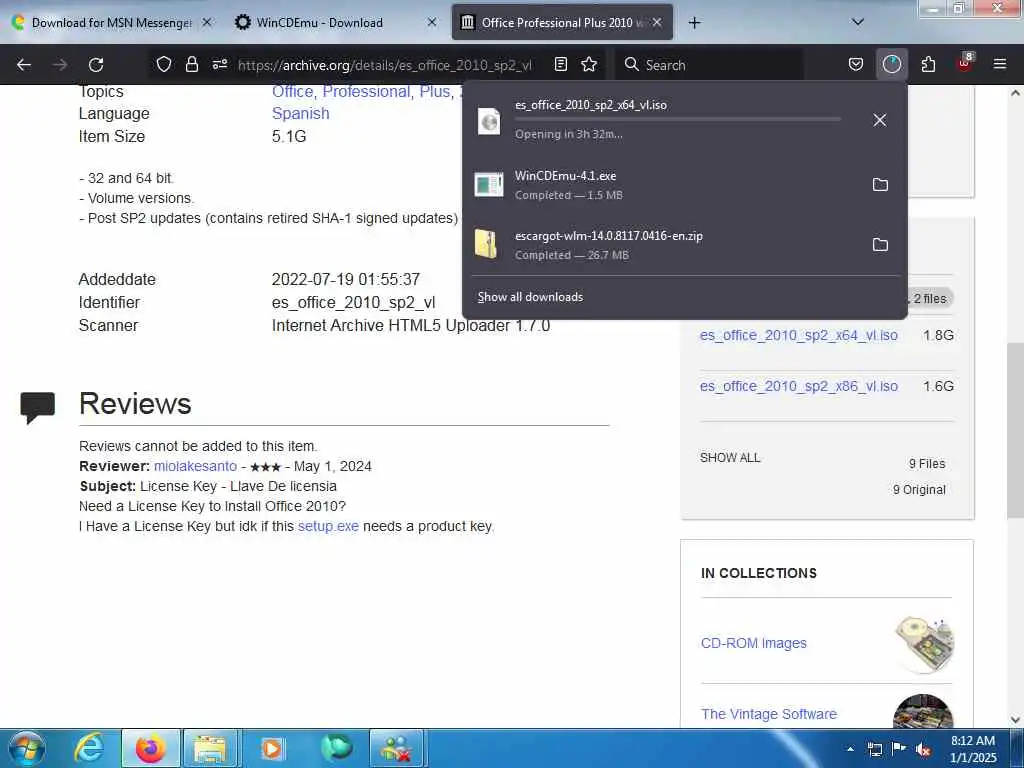
Task: Click the network tray icon
Action: point(874,749)
